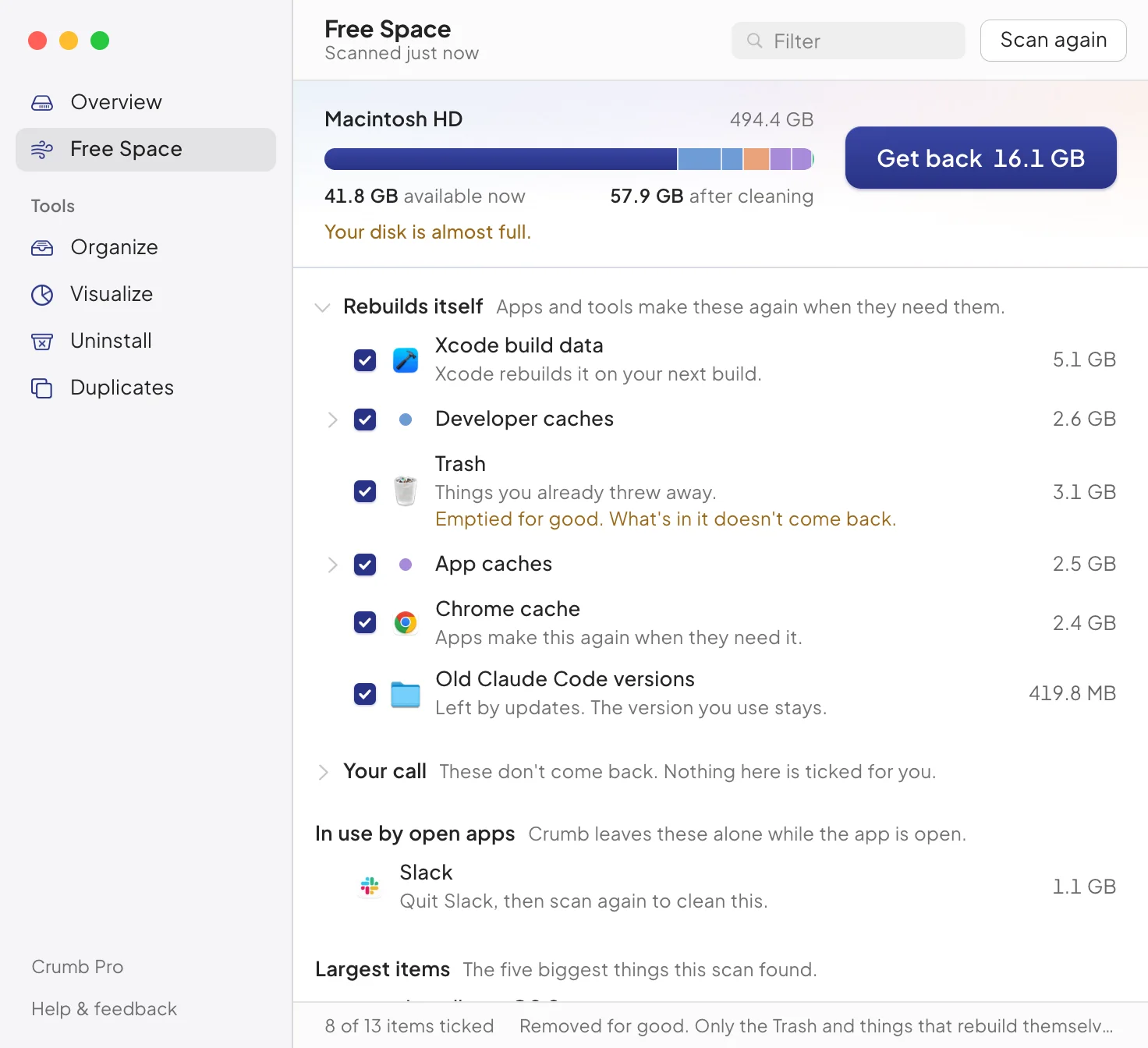
Task: Go to Visualize in the sidebar
Action: pos(146,294)
